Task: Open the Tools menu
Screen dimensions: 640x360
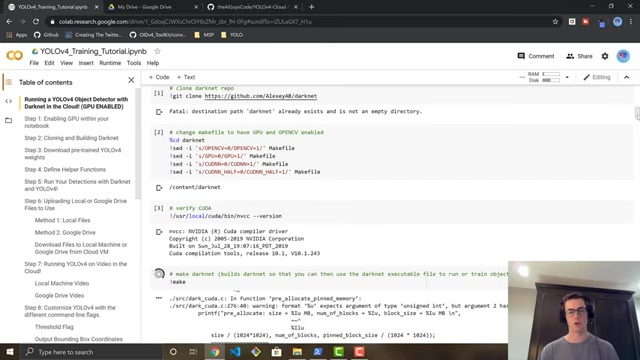Action: coord(133,63)
